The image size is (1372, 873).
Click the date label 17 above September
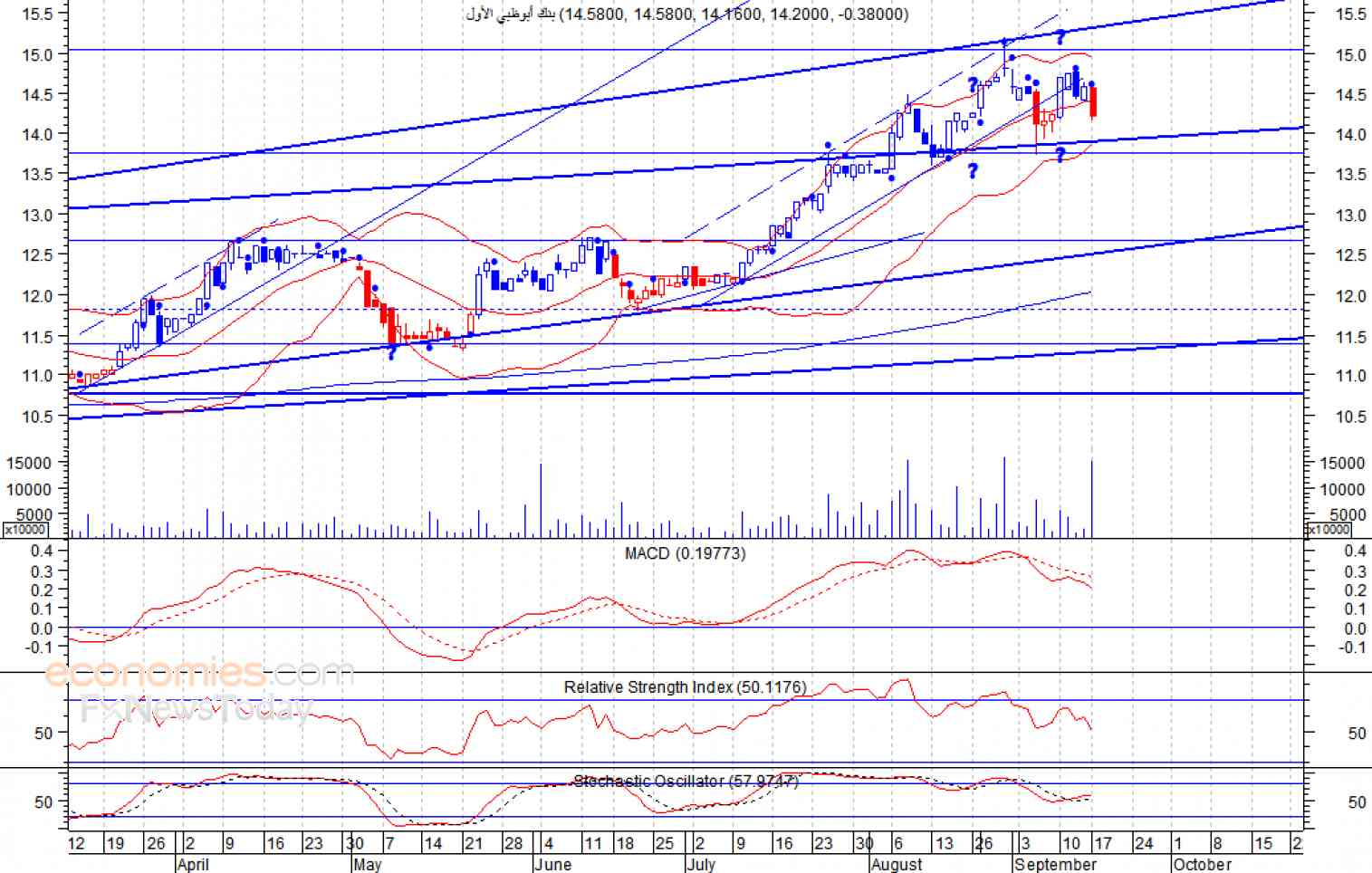(x=1103, y=844)
